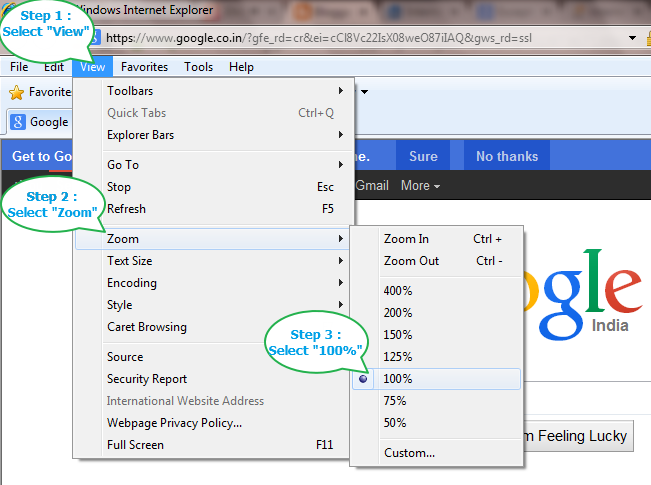The image size is (651, 485).
Task: Open Custom zoom dialog
Action: [x=436, y=453]
